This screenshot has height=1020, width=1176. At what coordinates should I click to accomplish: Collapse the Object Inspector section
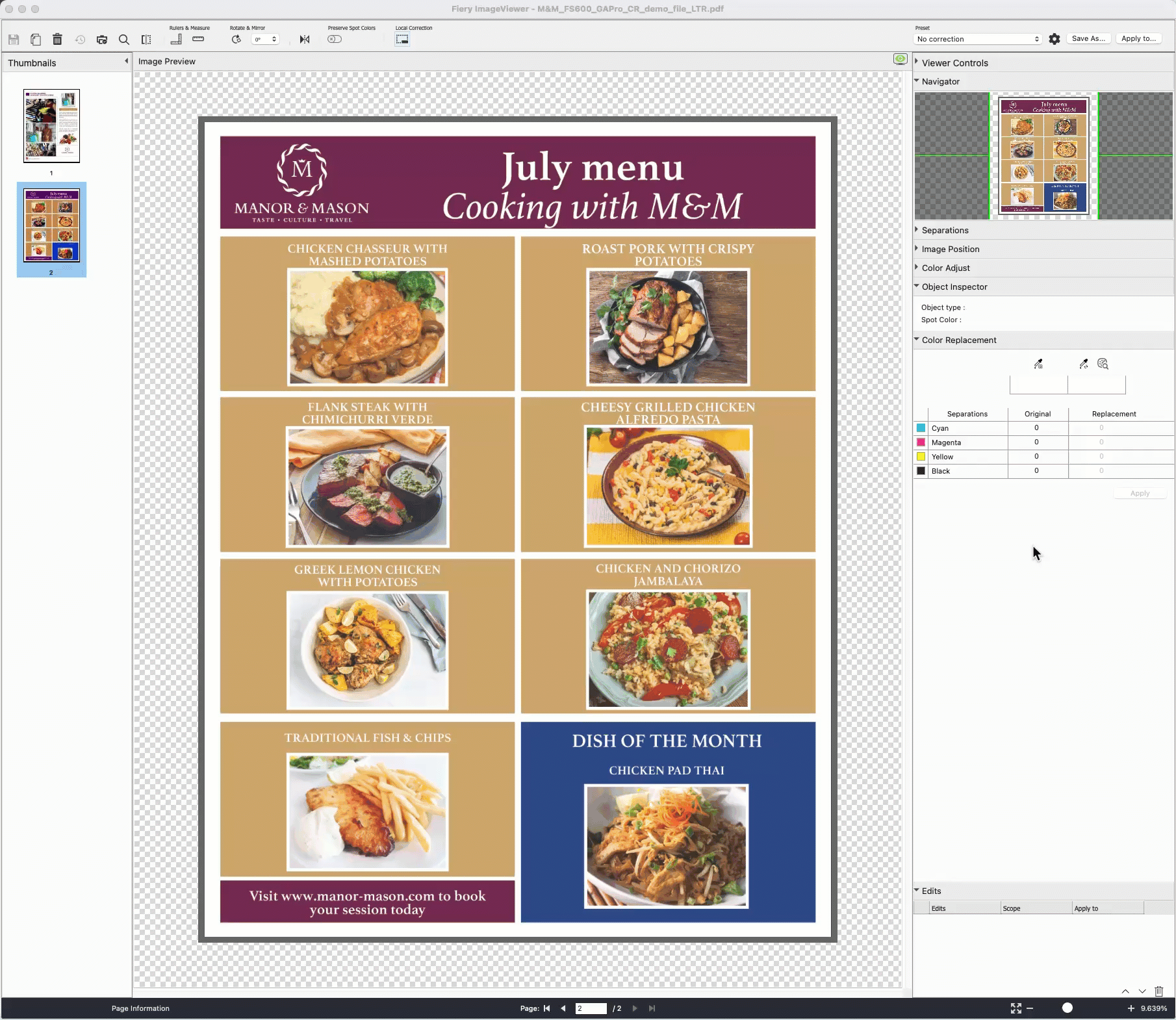[917, 286]
